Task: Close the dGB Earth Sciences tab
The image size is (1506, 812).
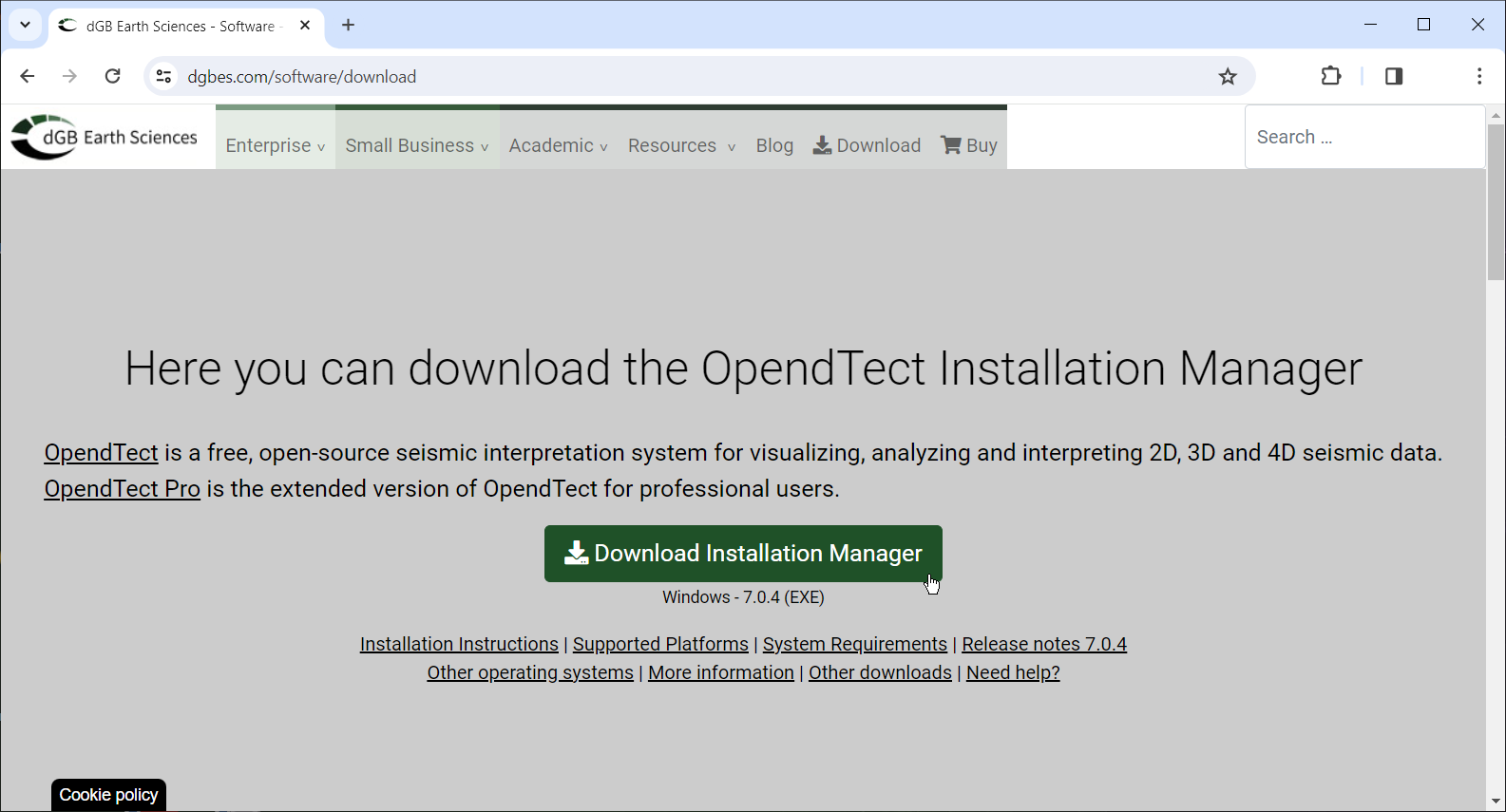Action: click(x=305, y=26)
